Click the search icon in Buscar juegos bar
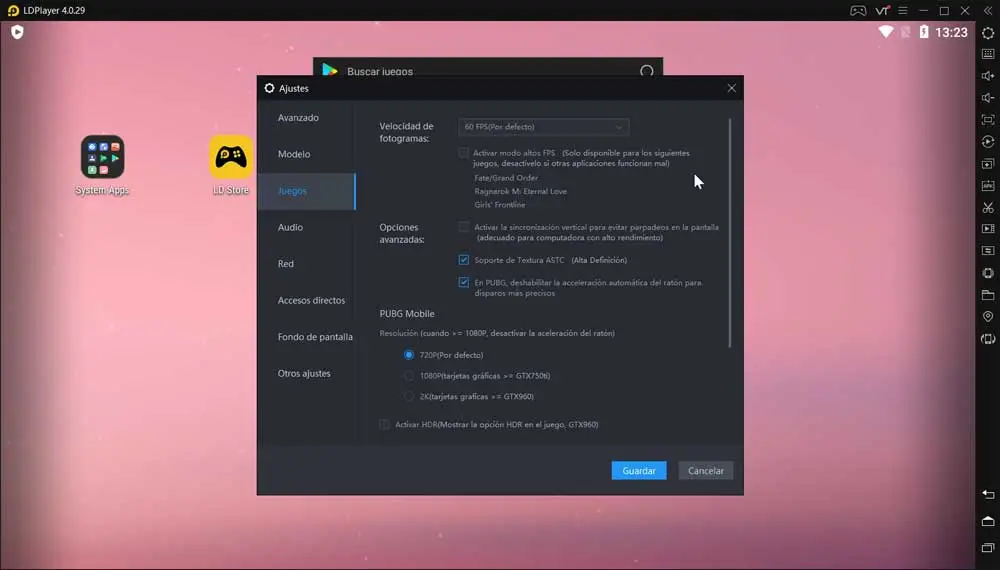 pyautogui.click(x=647, y=71)
